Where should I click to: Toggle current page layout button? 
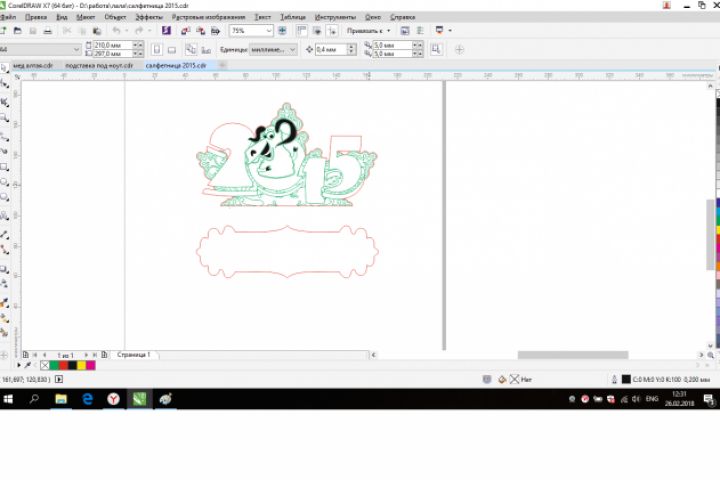coord(206,49)
